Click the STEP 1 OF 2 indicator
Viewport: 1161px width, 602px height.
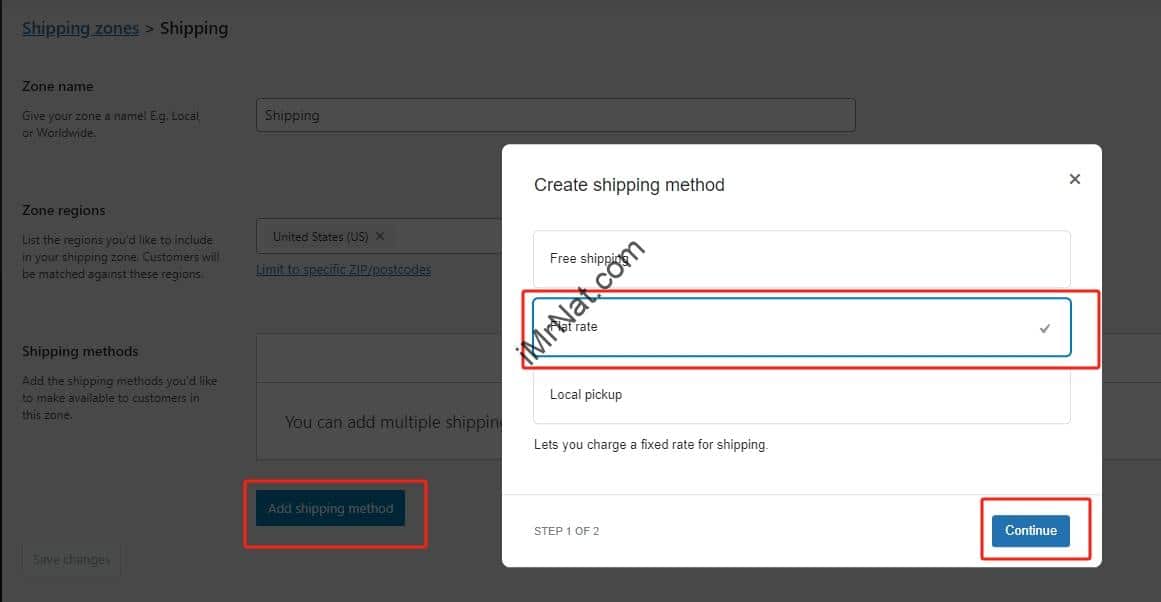click(566, 531)
